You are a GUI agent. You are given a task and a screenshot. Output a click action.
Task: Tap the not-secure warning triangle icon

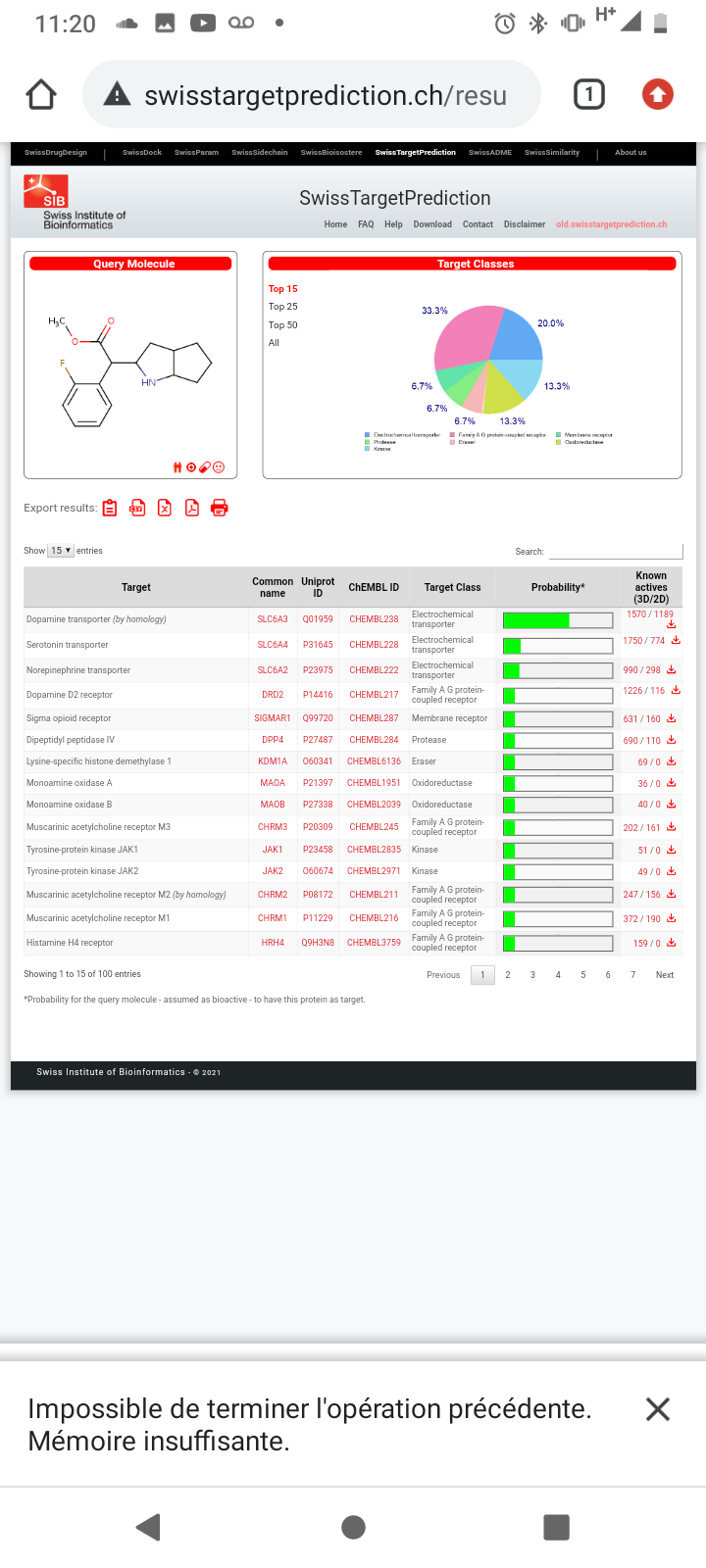click(x=117, y=95)
